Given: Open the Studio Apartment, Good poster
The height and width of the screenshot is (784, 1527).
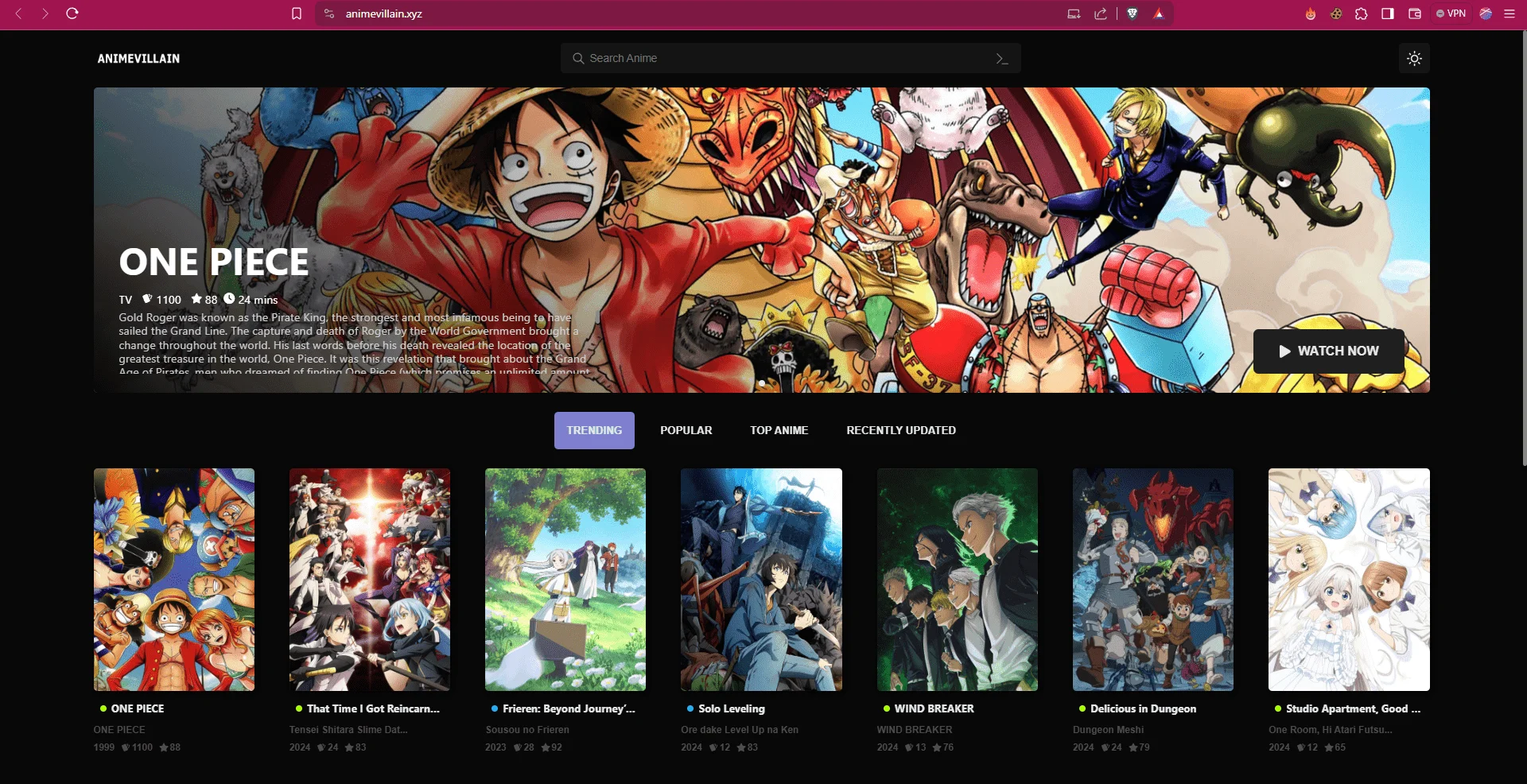Looking at the screenshot, I should point(1349,580).
